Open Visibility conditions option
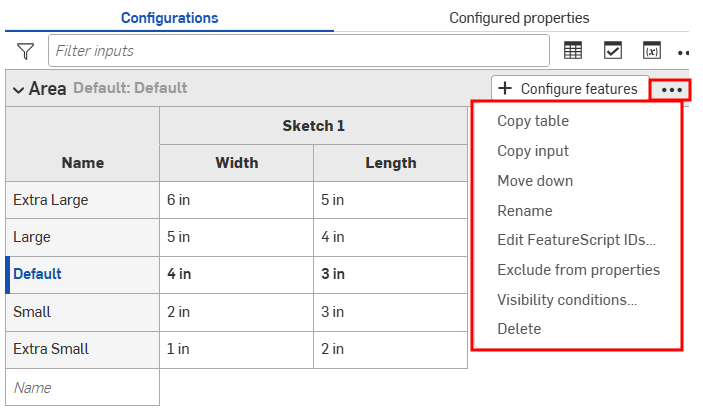 click(567, 299)
